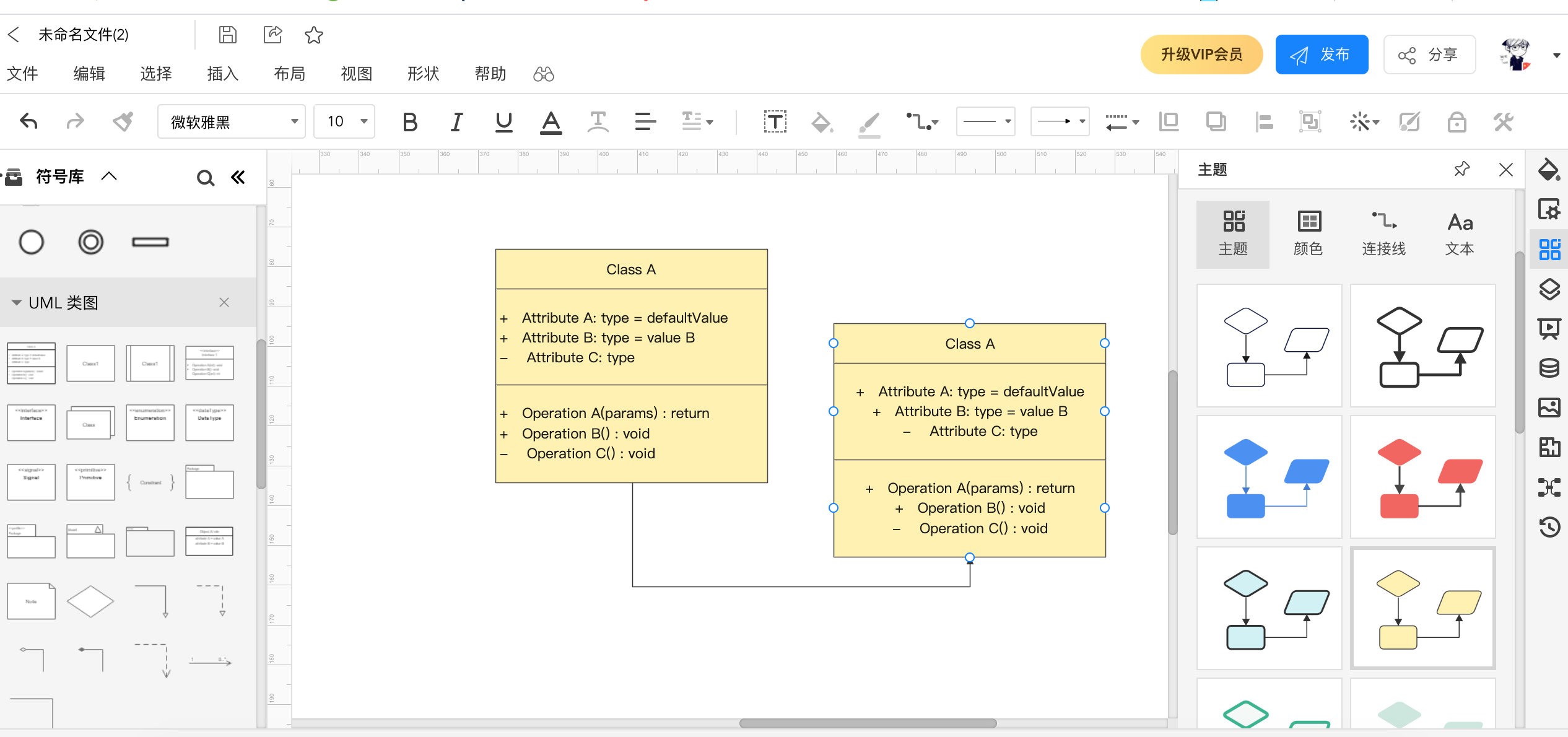Open the font family dropdown
This screenshot has height=737, width=1568.
point(231,121)
